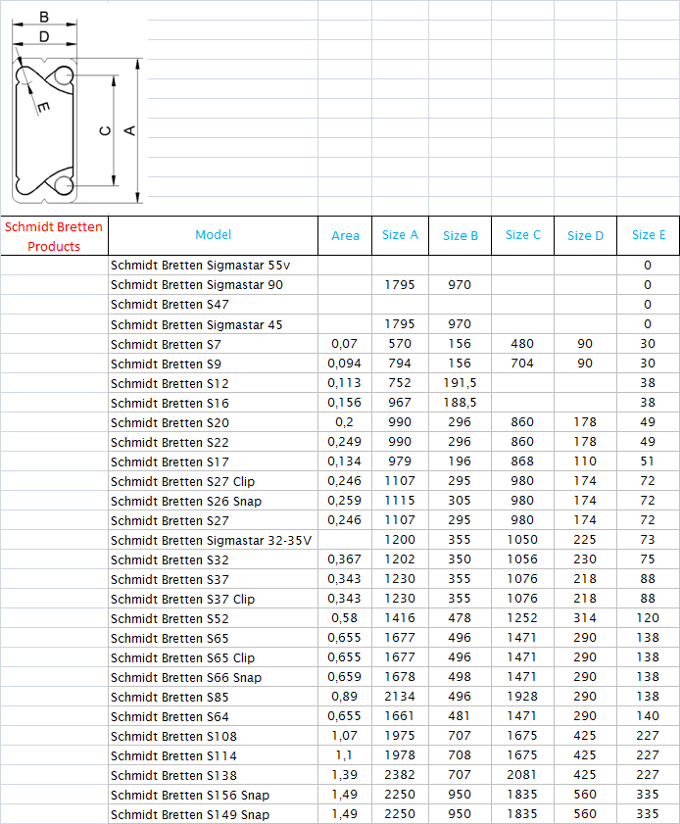Click the 'Schmidt Bretten S85' model cell
680x824 pixels.
coord(213,696)
